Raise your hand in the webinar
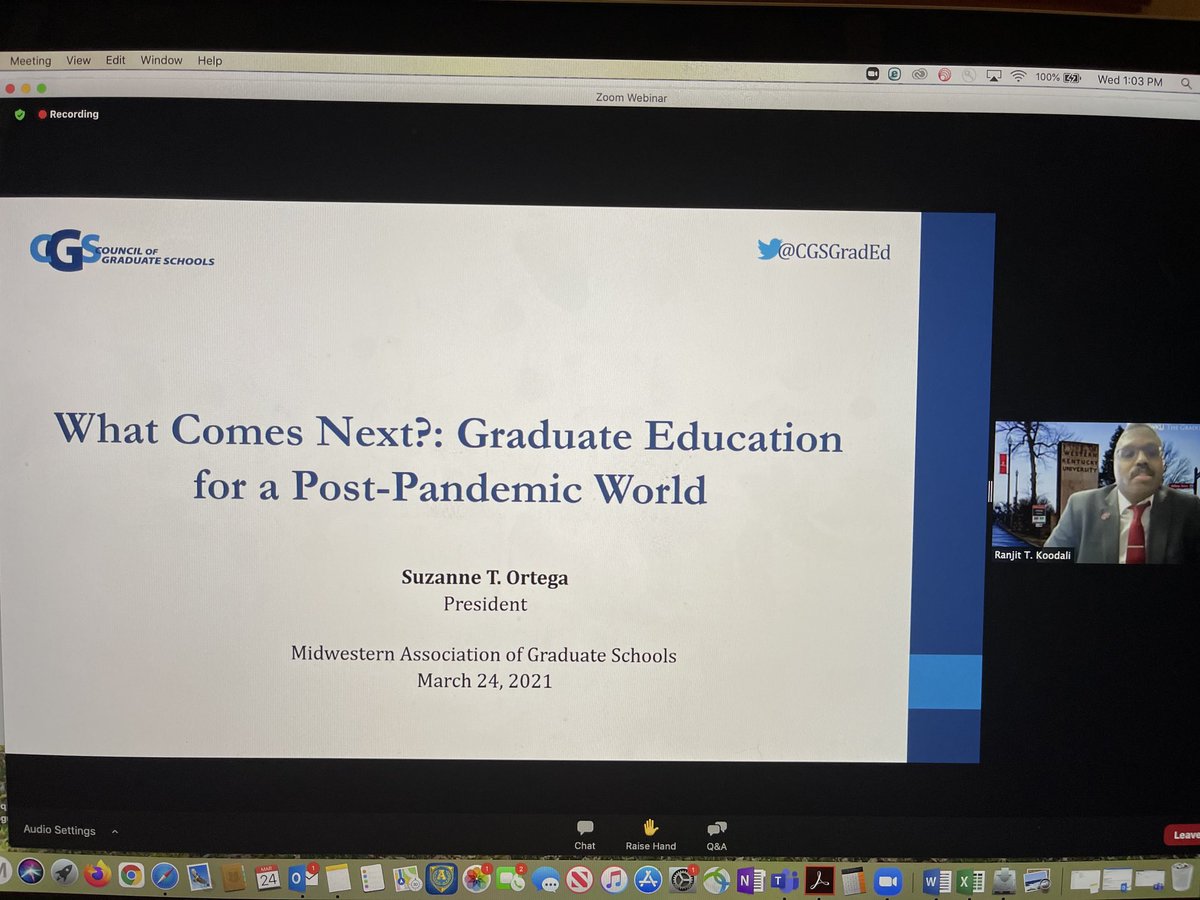The image size is (1200, 900). pos(650,834)
